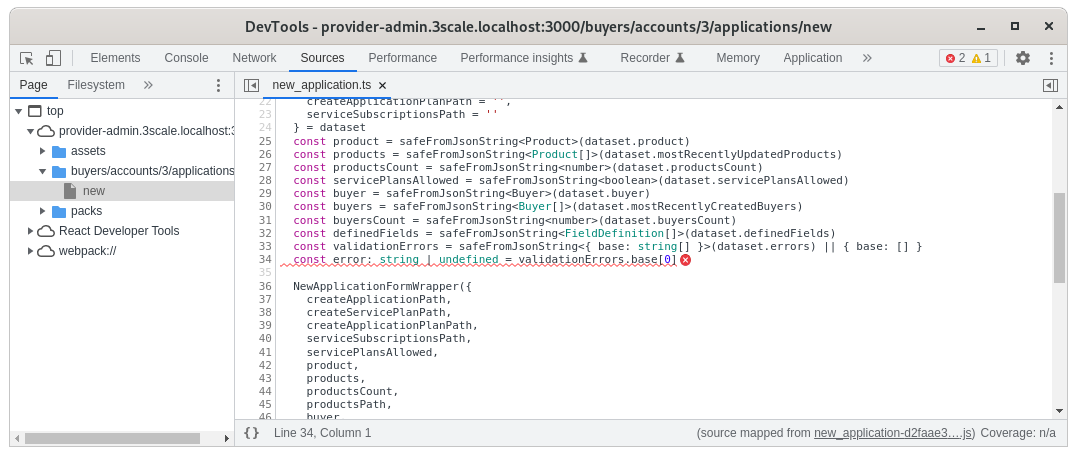Click line number 36 in the gutter
This screenshot has width=1077, height=456.
point(265,286)
